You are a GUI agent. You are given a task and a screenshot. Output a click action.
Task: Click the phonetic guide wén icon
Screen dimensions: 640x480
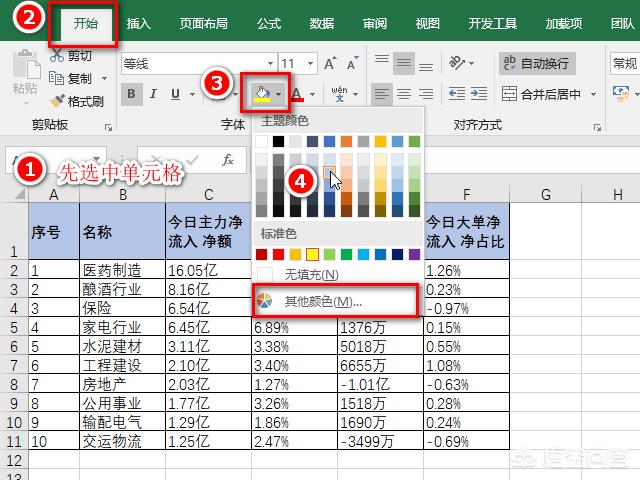click(339, 94)
